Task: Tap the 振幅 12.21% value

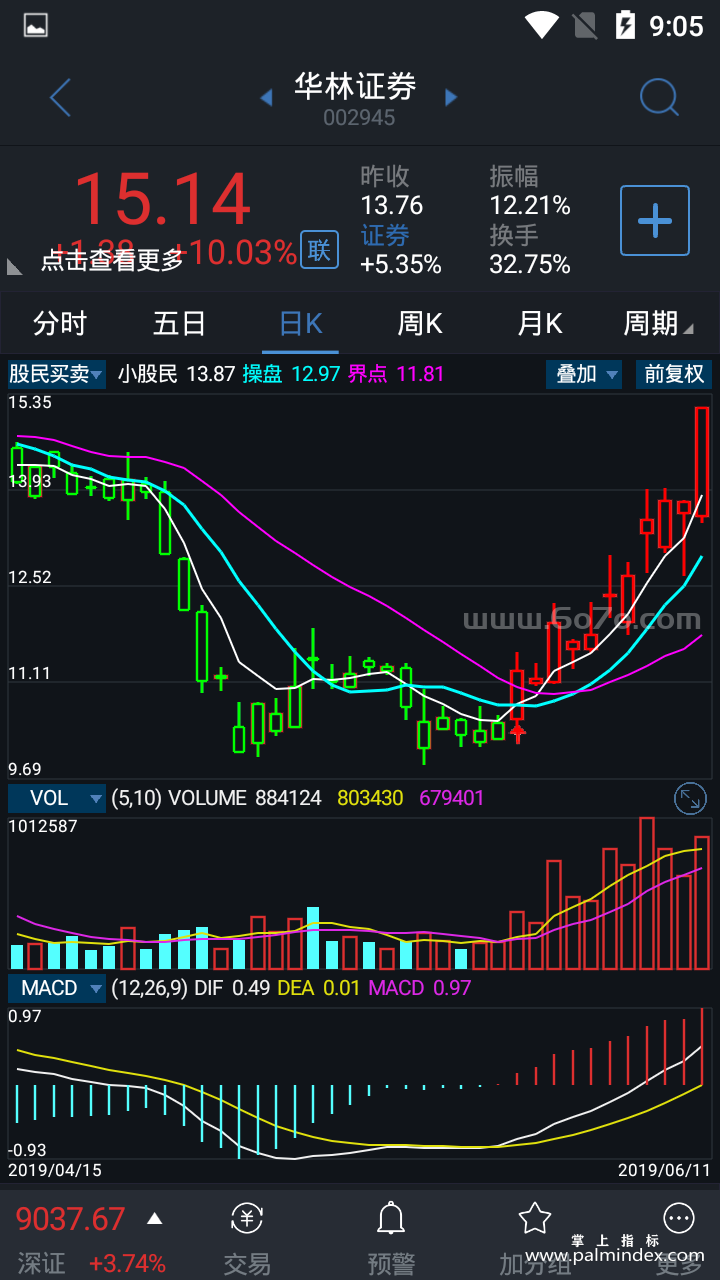Action: click(530, 206)
